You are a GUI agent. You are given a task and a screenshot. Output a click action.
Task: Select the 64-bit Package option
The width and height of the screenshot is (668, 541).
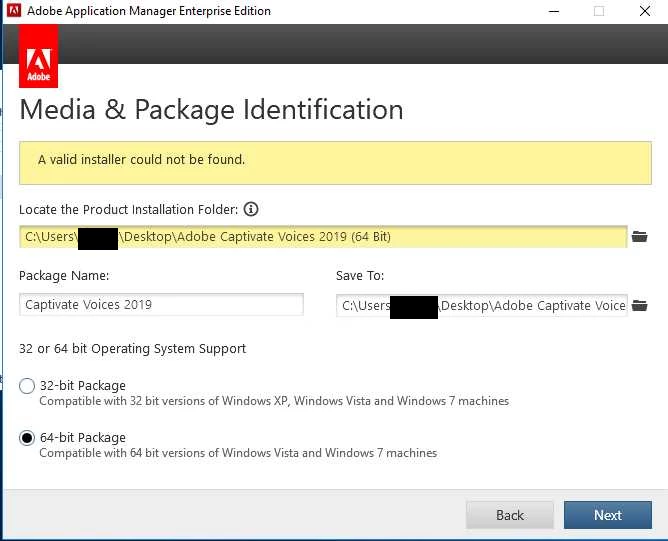[x=27, y=438]
